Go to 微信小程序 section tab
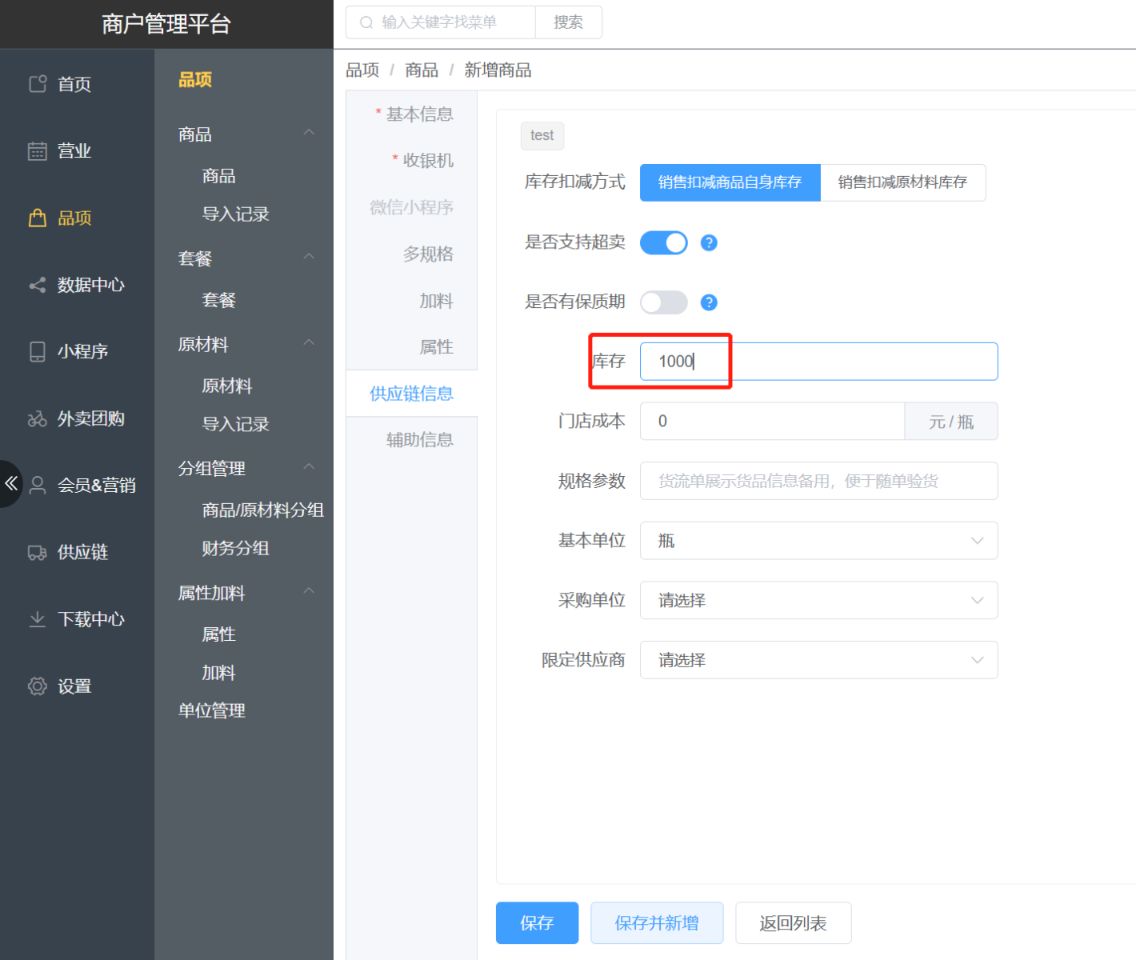 412,207
